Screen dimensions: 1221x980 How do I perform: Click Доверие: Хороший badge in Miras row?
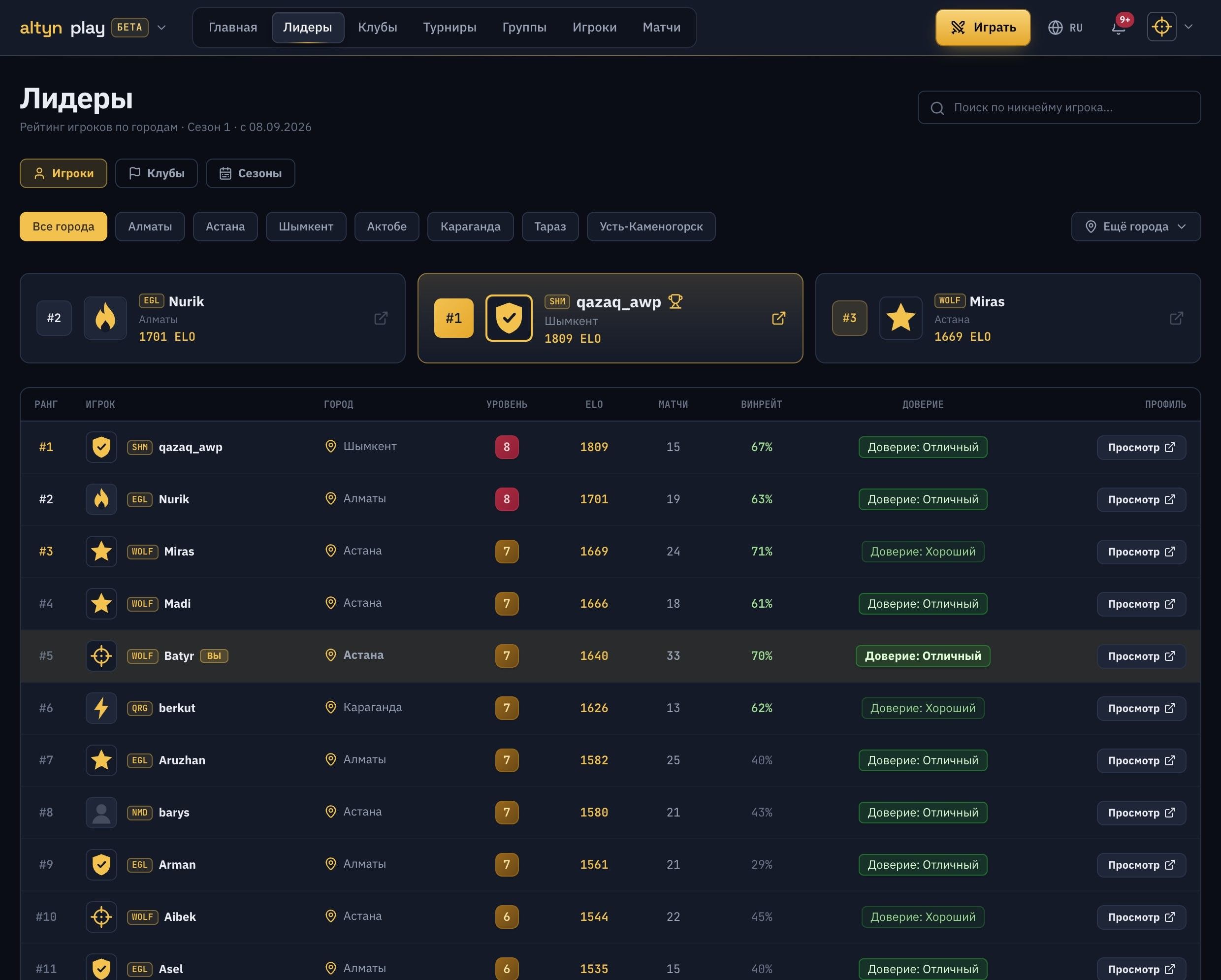tap(923, 551)
